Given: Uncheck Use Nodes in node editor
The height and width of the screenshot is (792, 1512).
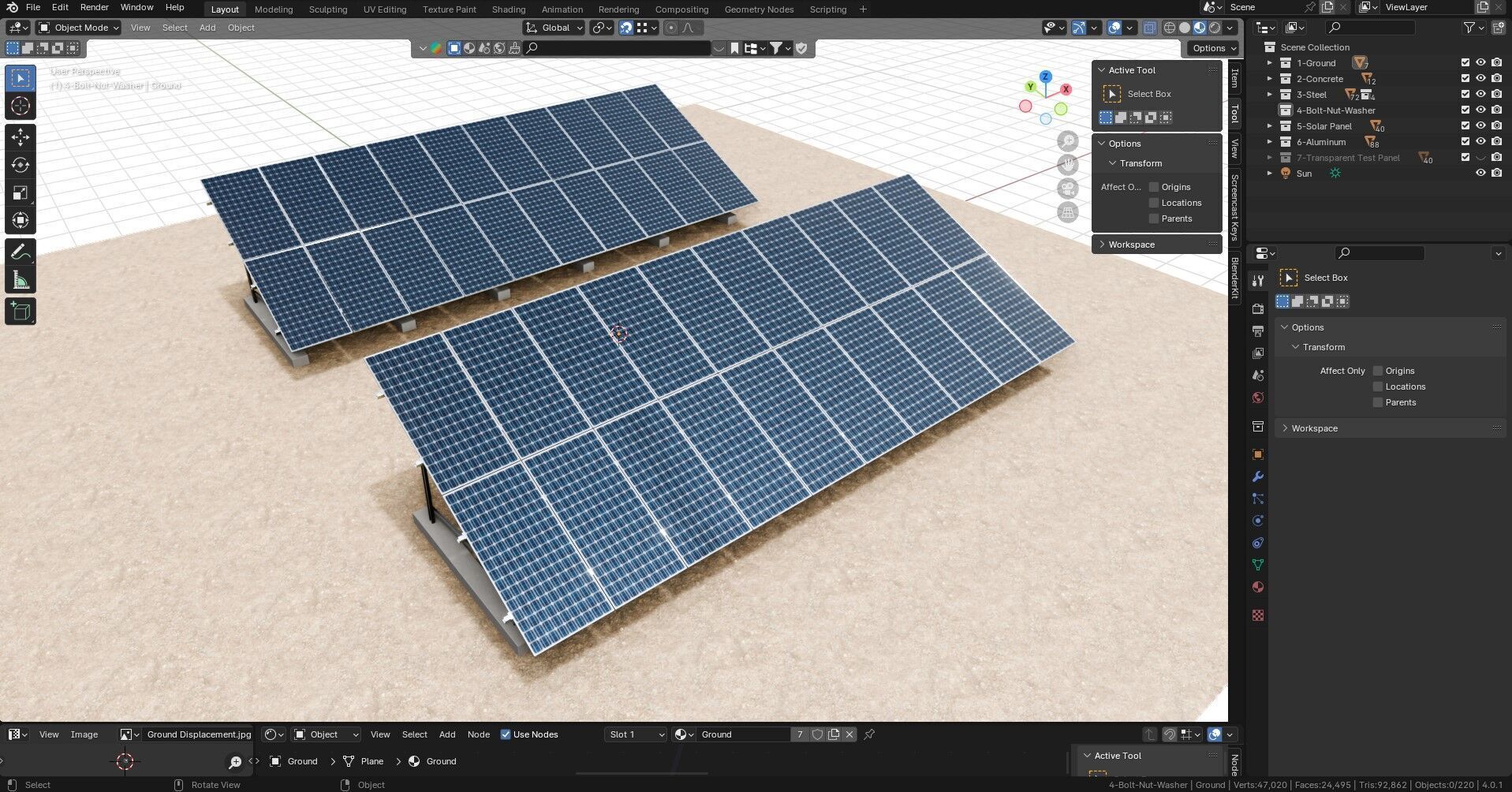Looking at the screenshot, I should (x=506, y=734).
